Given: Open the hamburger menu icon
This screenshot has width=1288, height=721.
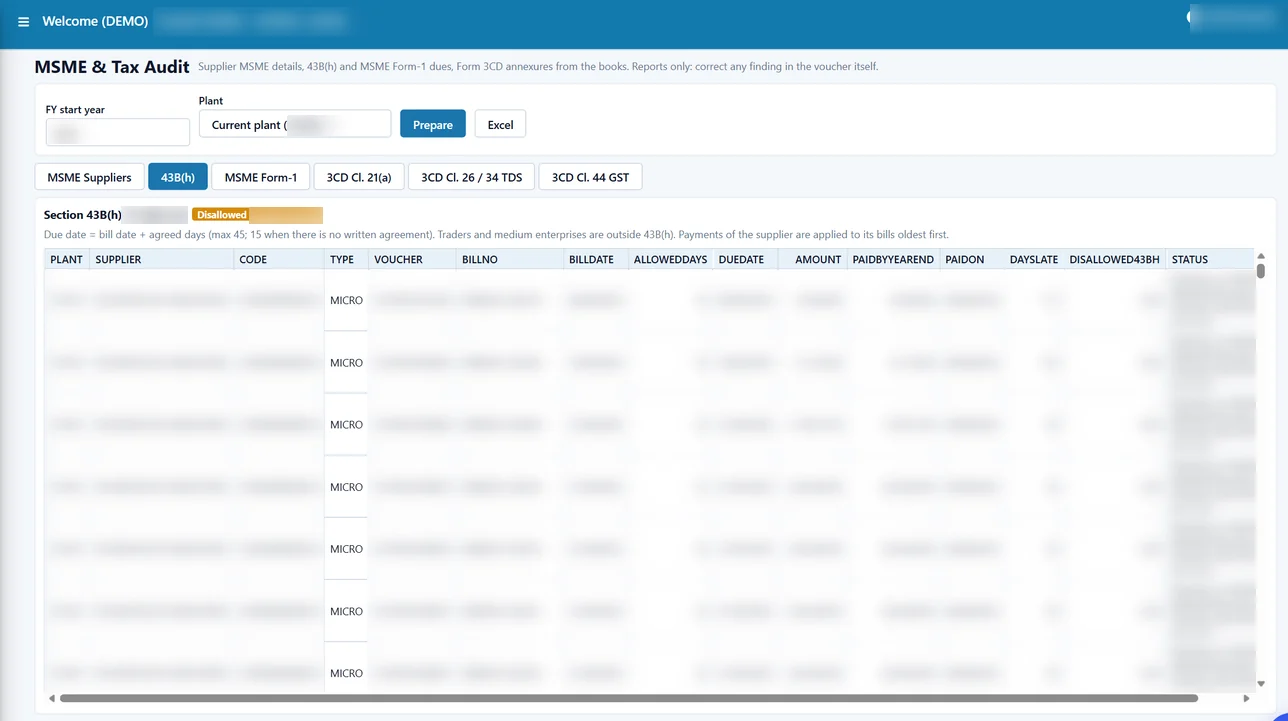Looking at the screenshot, I should click(24, 21).
